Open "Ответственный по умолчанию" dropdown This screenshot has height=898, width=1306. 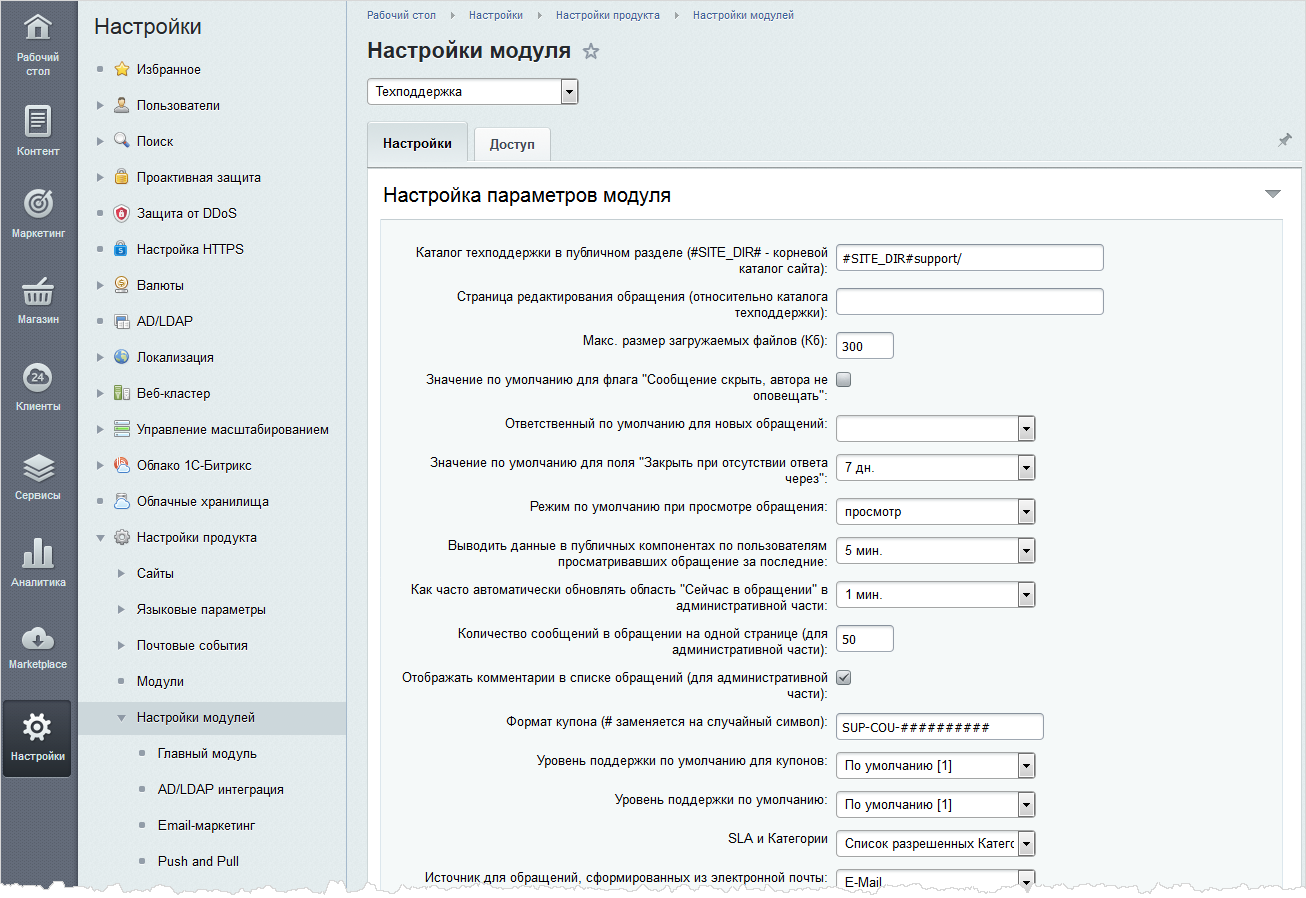[935, 428]
